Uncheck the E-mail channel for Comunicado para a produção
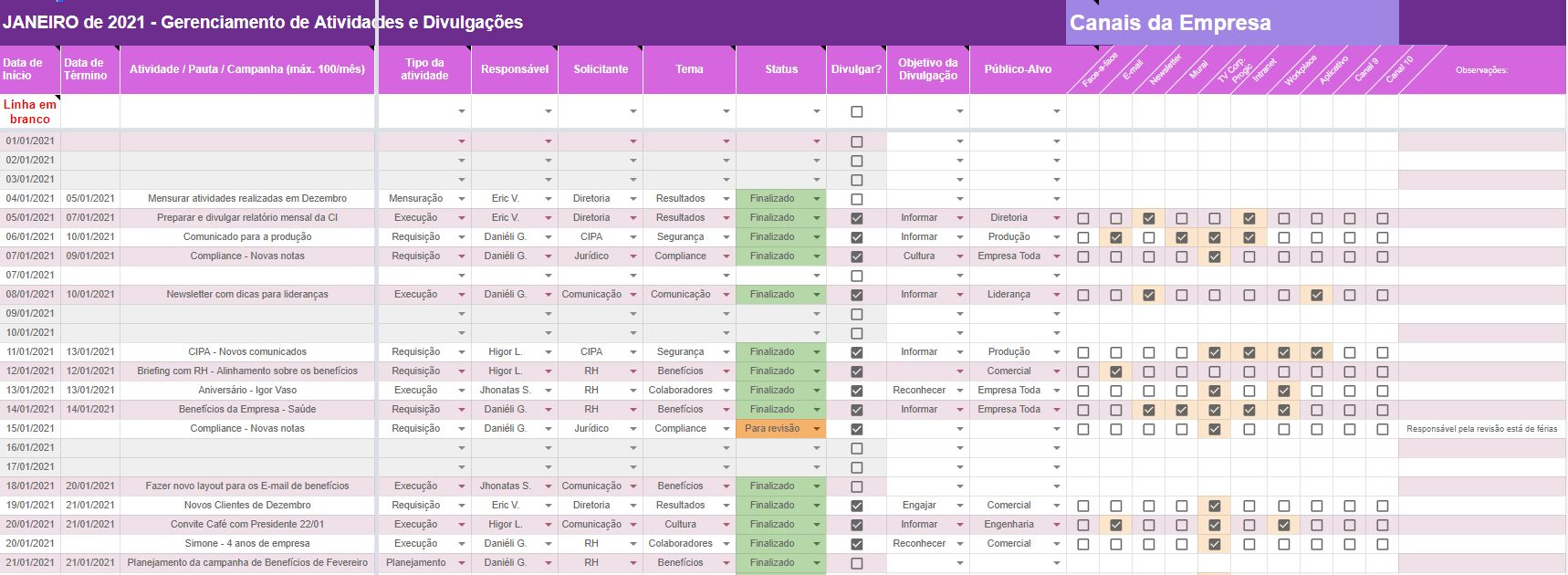Viewport: 1568px width, 575px height. [x=1116, y=237]
